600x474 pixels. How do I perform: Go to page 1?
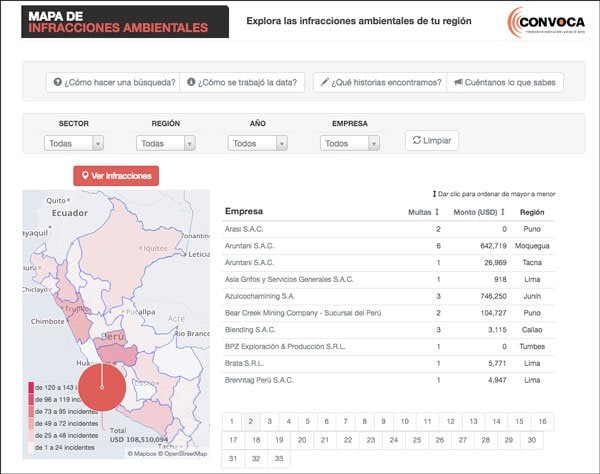click(232, 422)
